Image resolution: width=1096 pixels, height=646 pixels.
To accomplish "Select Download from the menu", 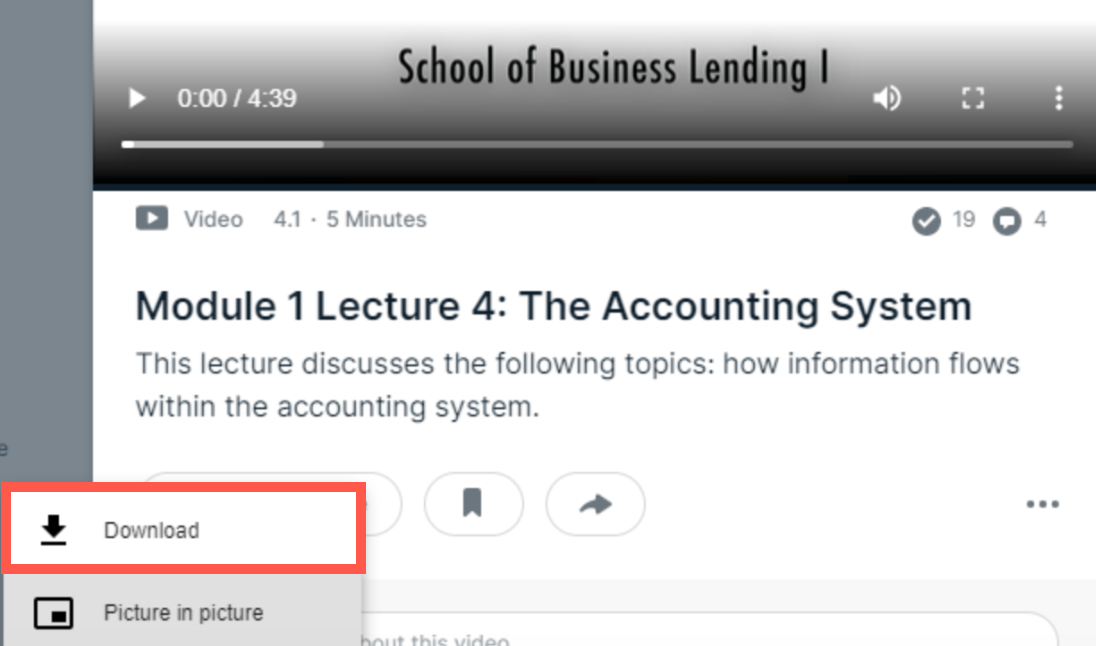I will coord(183,529).
